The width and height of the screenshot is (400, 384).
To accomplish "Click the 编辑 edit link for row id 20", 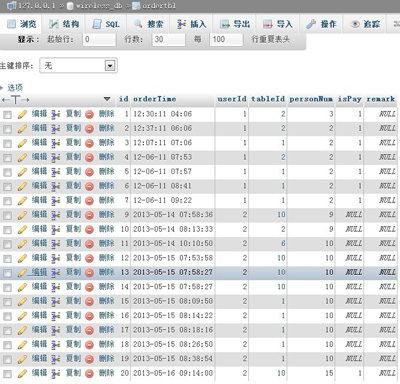I will [x=39, y=373].
